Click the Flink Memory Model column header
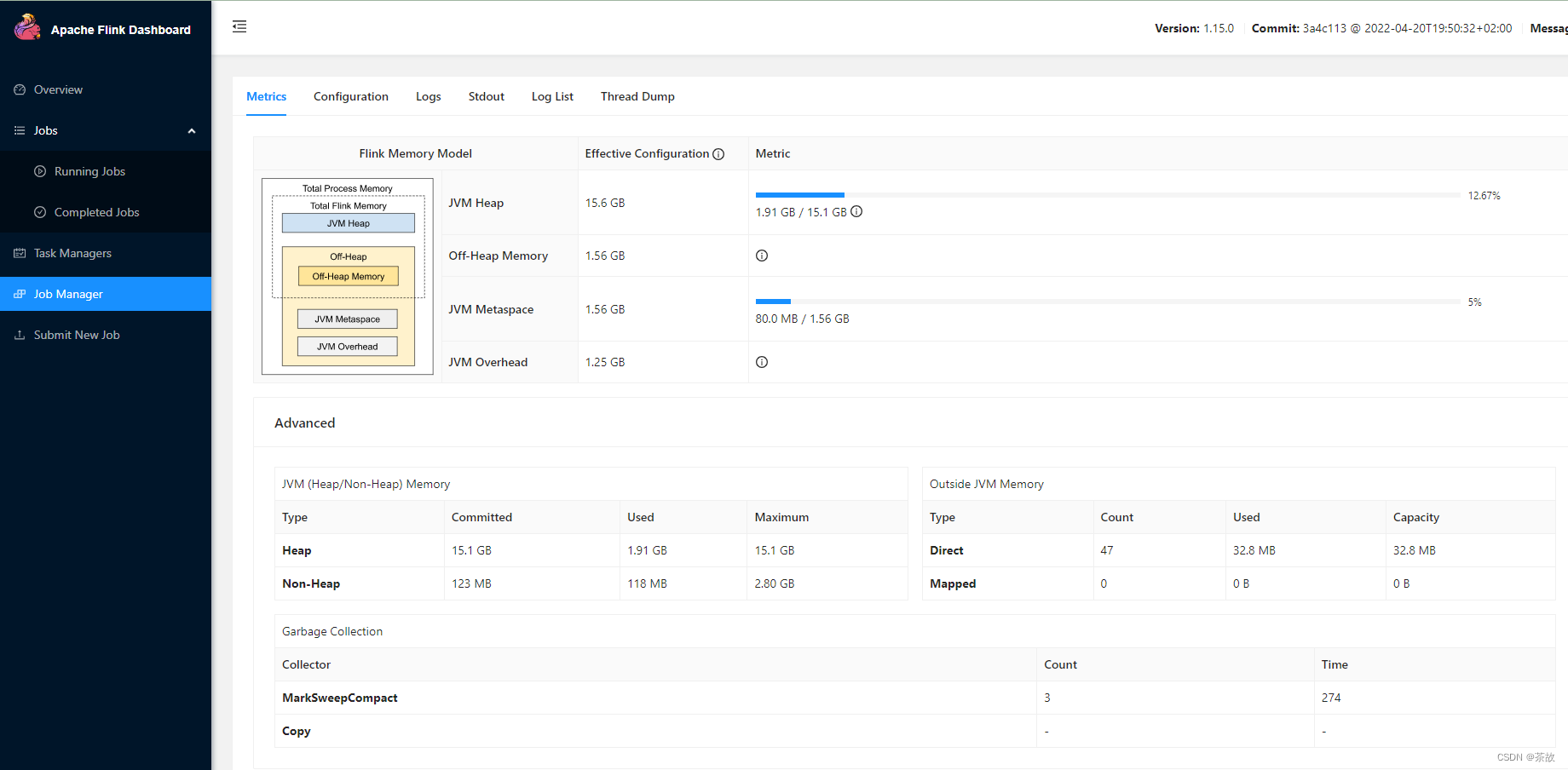This screenshot has width=1568, height=770. 415,153
